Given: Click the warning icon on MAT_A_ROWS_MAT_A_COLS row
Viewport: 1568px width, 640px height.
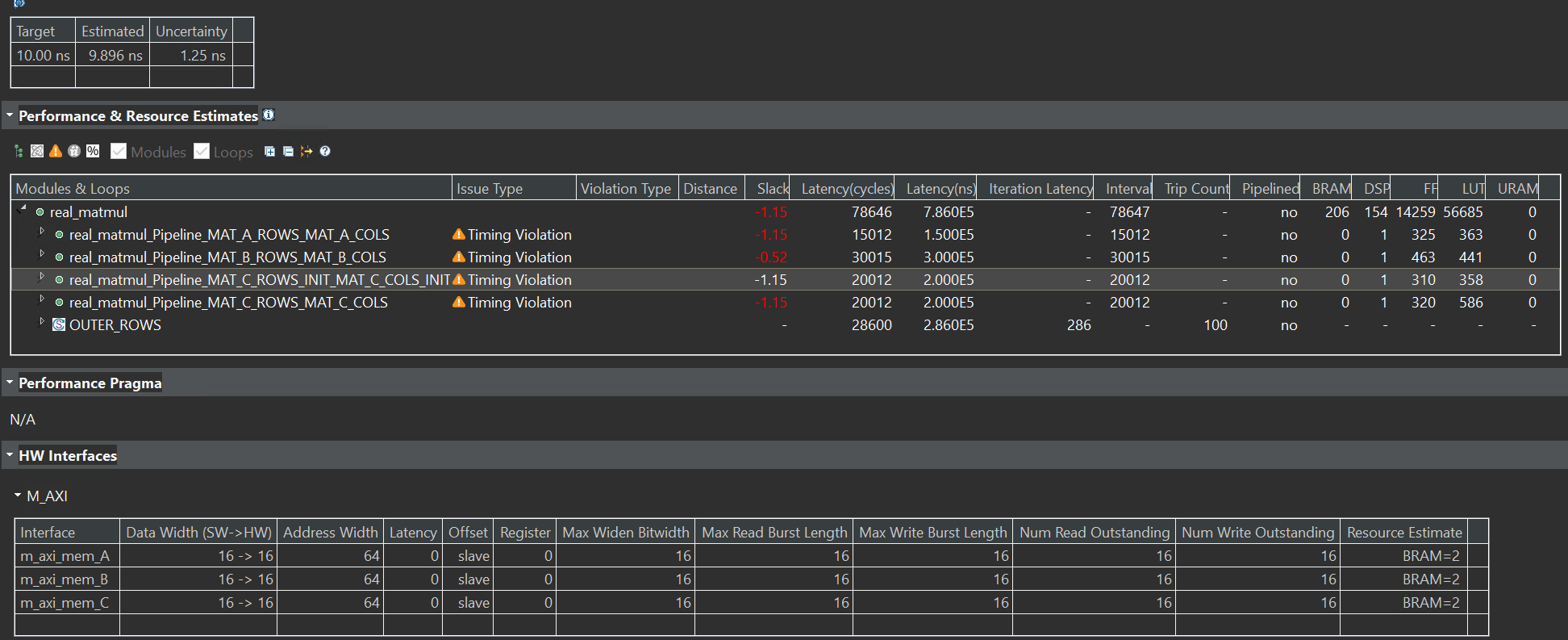Looking at the screenshot, I should click(459, 234).
